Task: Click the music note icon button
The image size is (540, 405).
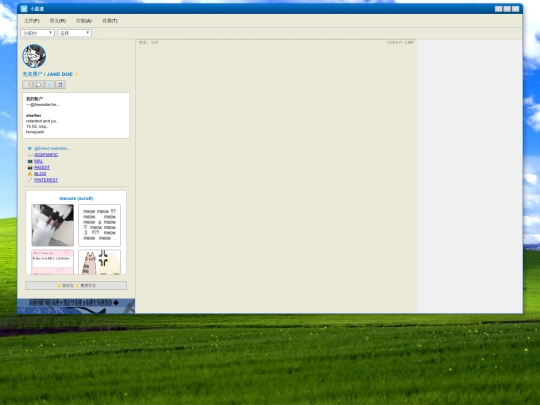Action: coord(60,84)
